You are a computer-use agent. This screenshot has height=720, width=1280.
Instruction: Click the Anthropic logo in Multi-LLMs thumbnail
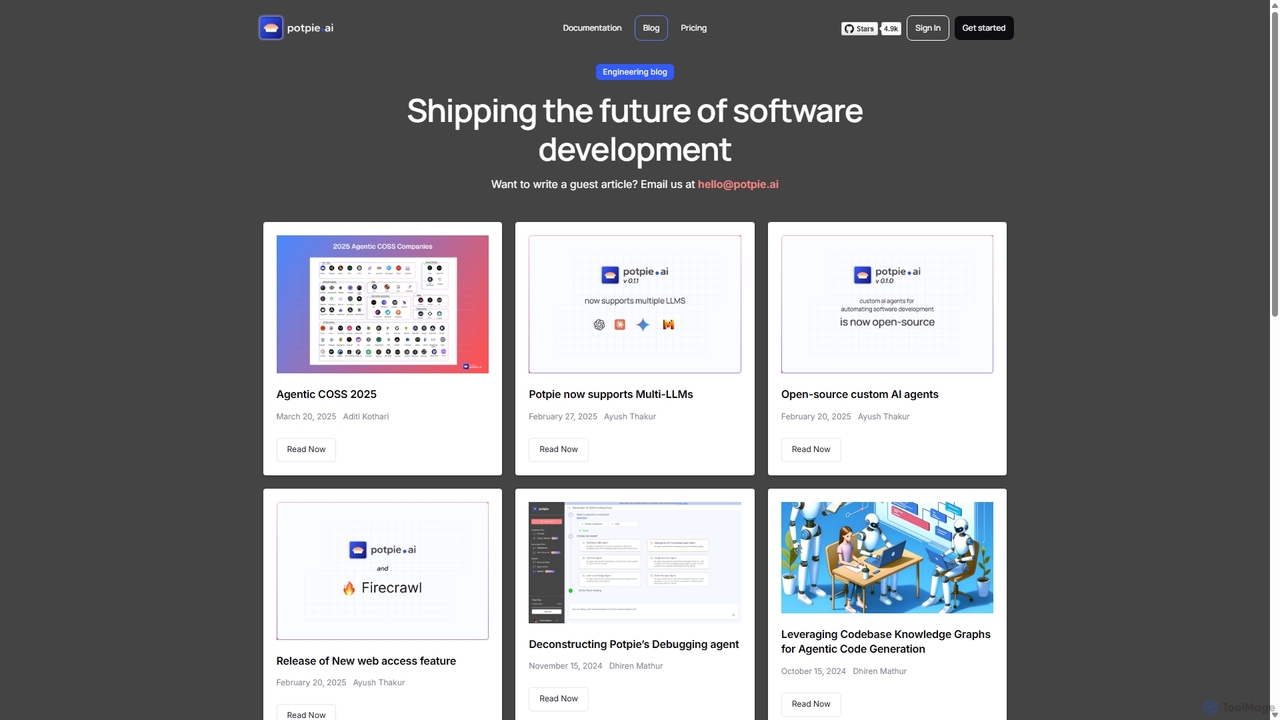[620, 325]
